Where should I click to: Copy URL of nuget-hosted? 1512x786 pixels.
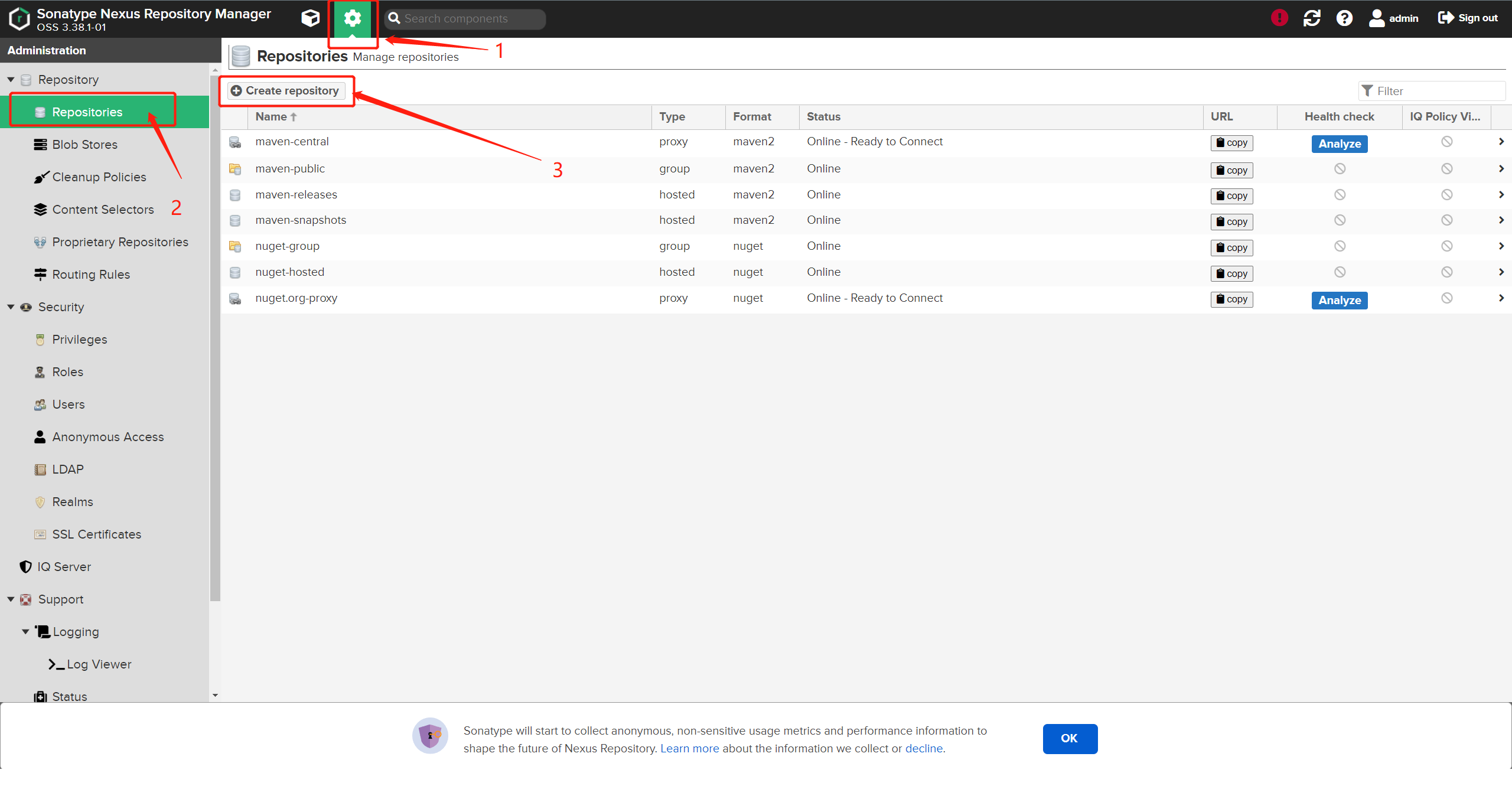tap(1231, 273)
